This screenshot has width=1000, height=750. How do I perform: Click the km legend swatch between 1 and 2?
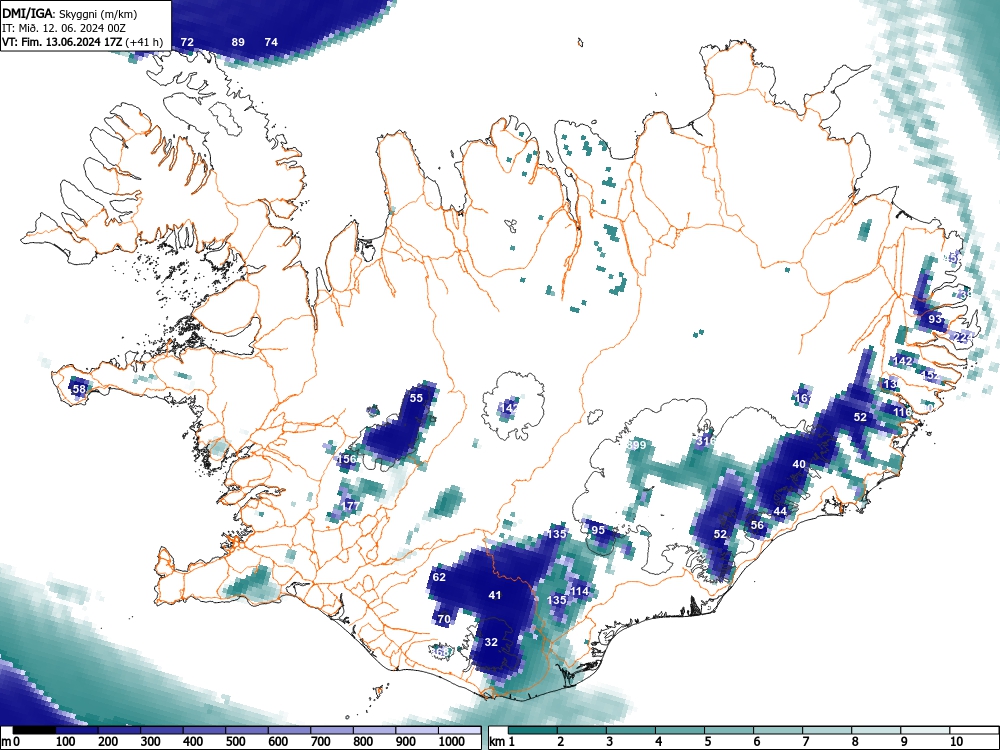532,730
